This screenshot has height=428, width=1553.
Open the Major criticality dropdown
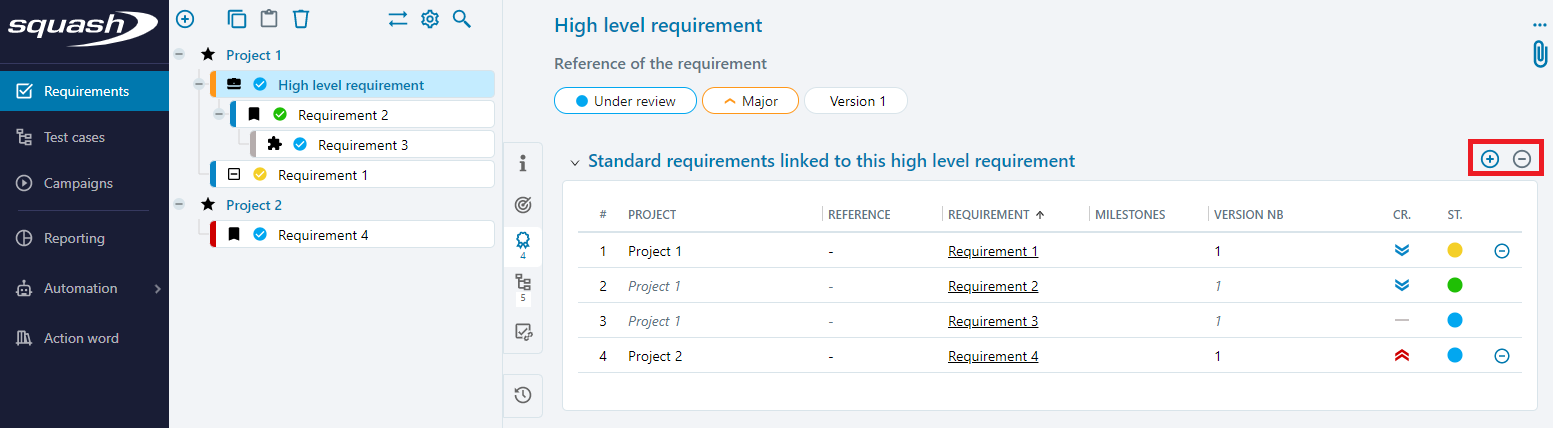[750, 101]
